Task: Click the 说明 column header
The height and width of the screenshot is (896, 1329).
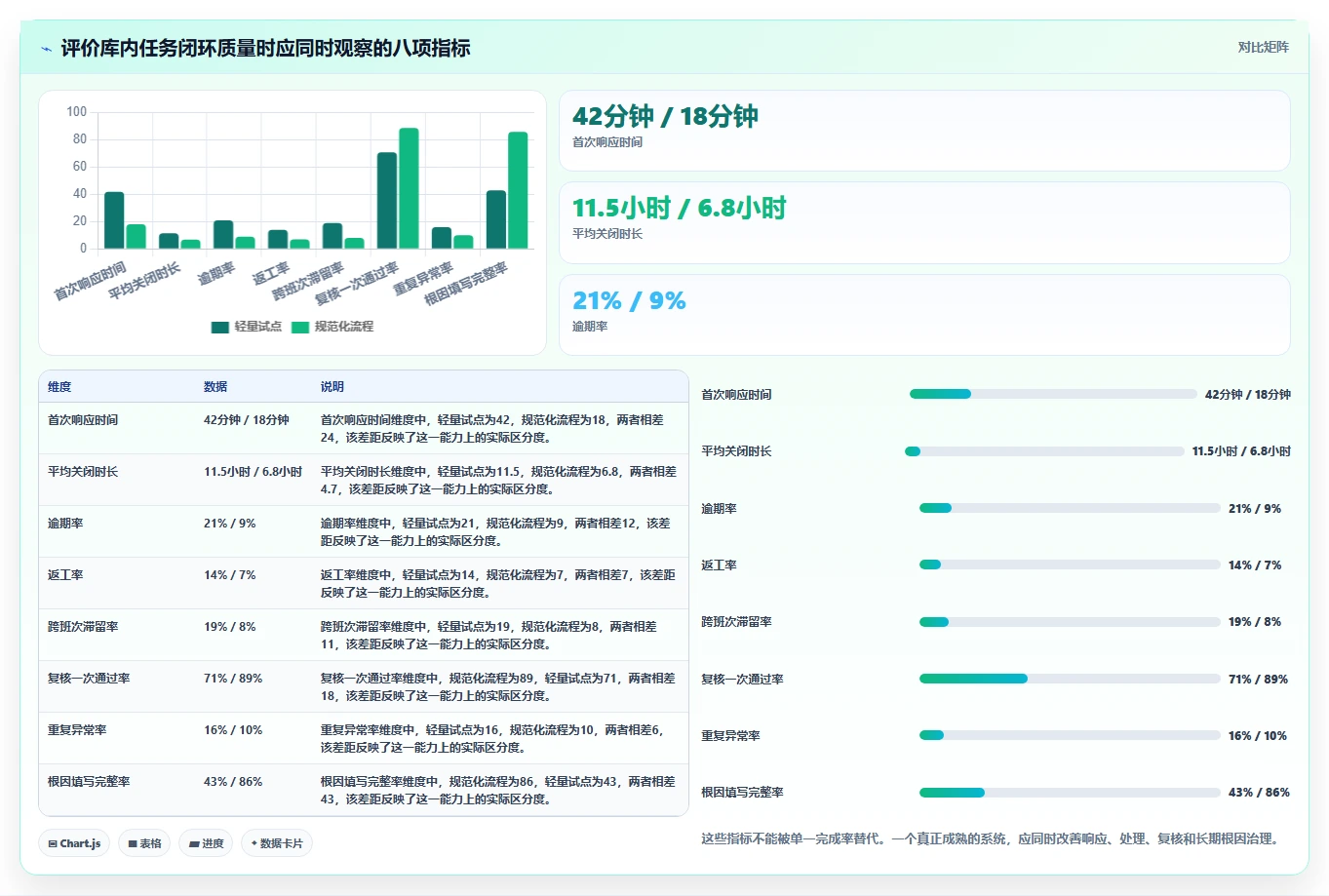Action: coord(332,387)
